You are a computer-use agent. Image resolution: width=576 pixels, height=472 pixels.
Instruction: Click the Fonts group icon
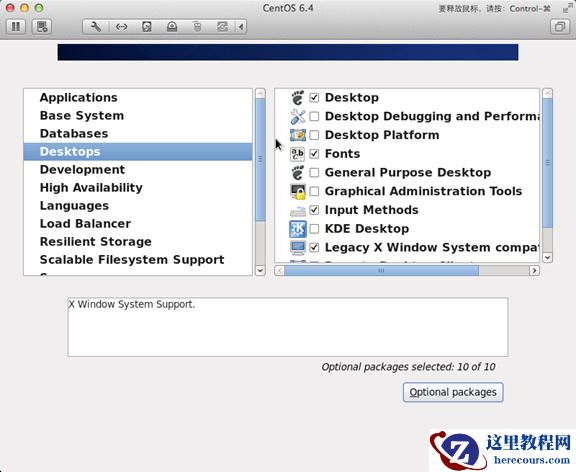(298, 154)
